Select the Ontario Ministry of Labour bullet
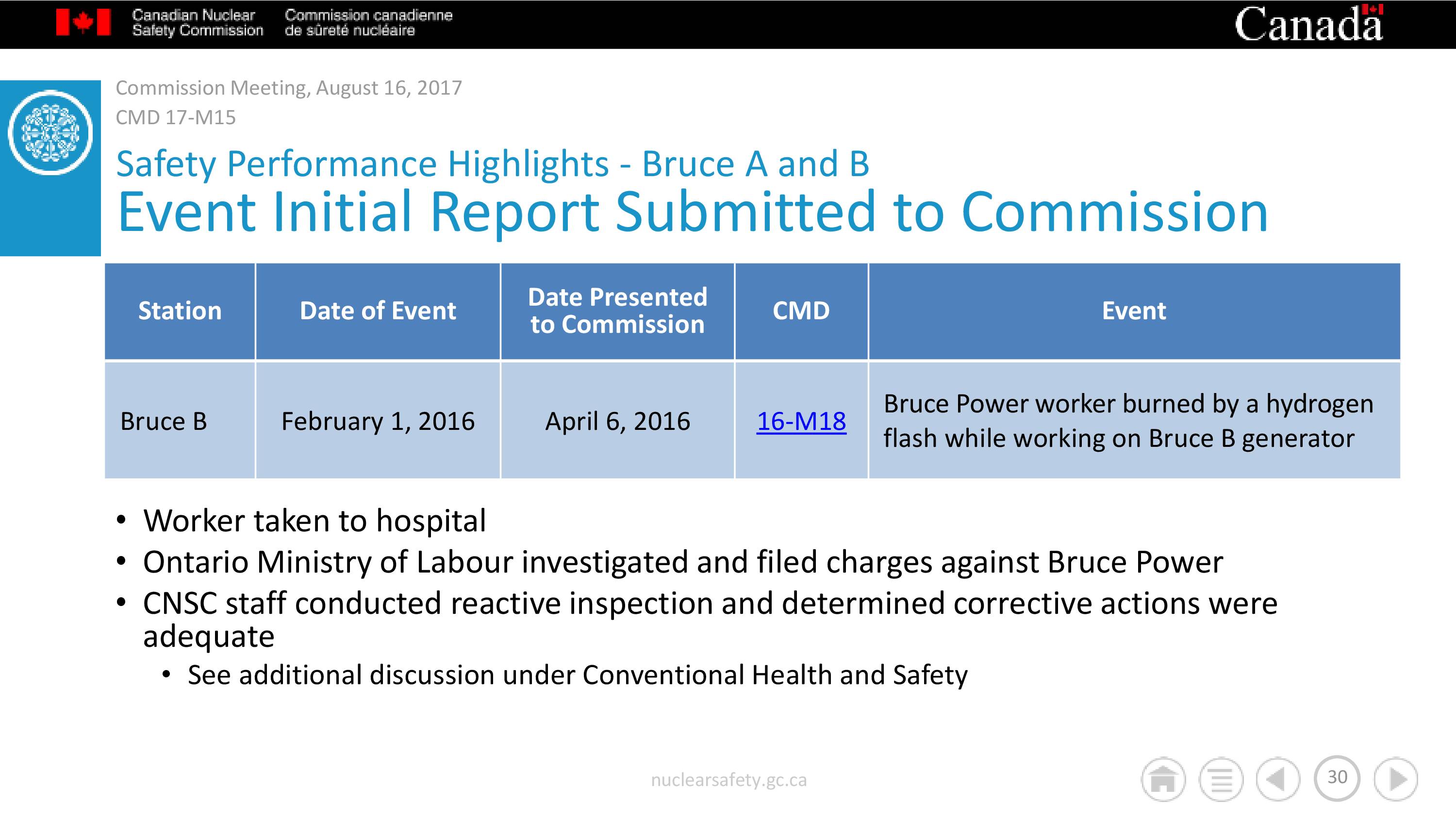1456x819 pixels. tap(683, 562)
